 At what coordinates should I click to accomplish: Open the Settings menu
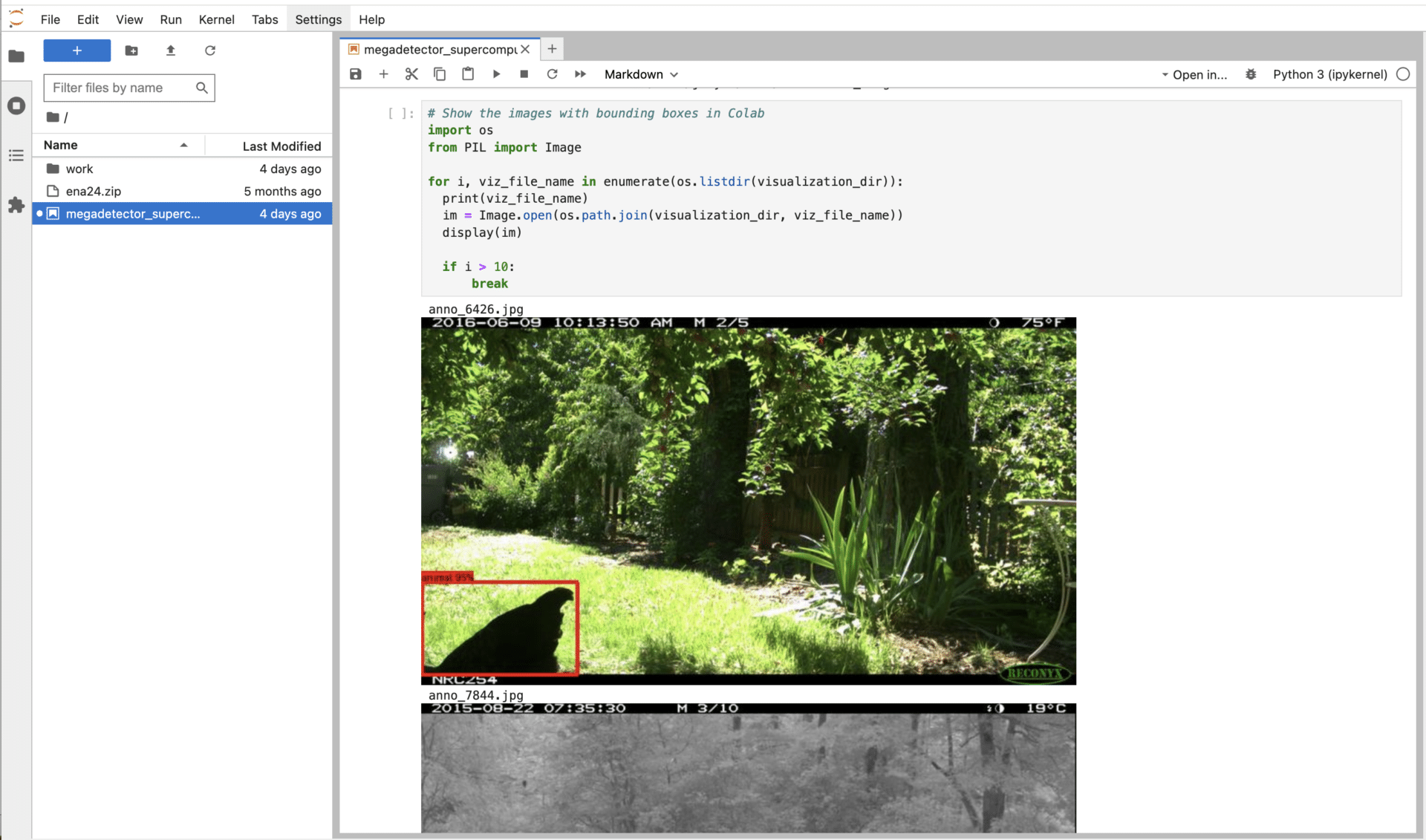[x=318, y=19]
